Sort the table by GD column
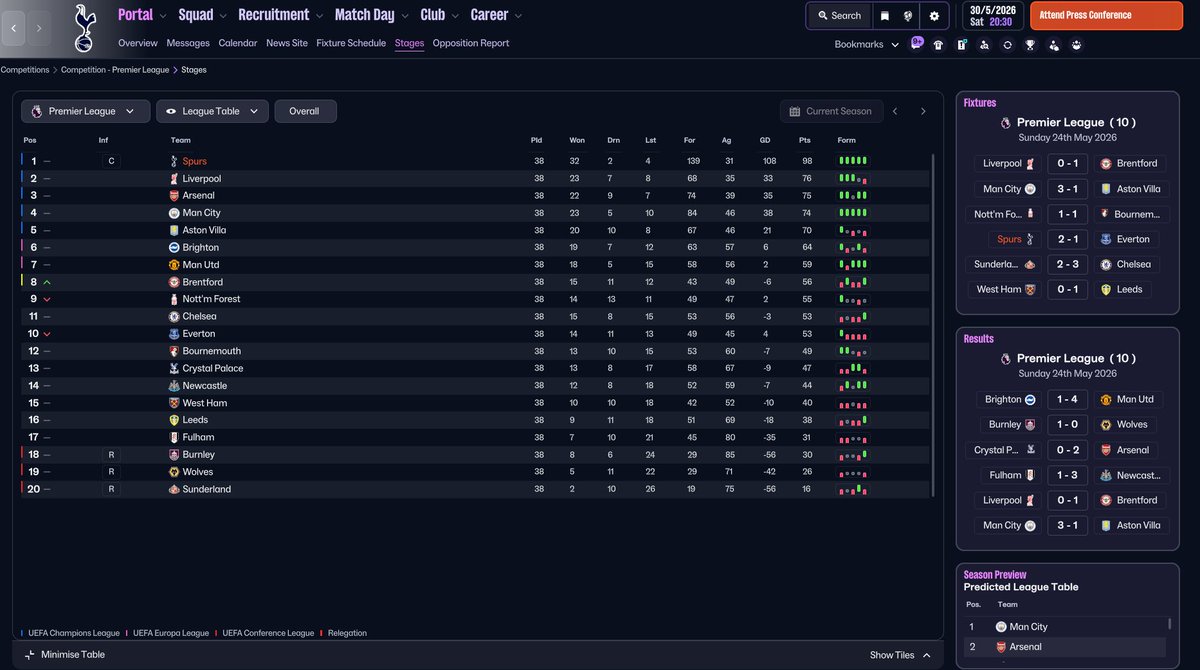This screenshot has width=1200, height=670. tap(764, 141)
